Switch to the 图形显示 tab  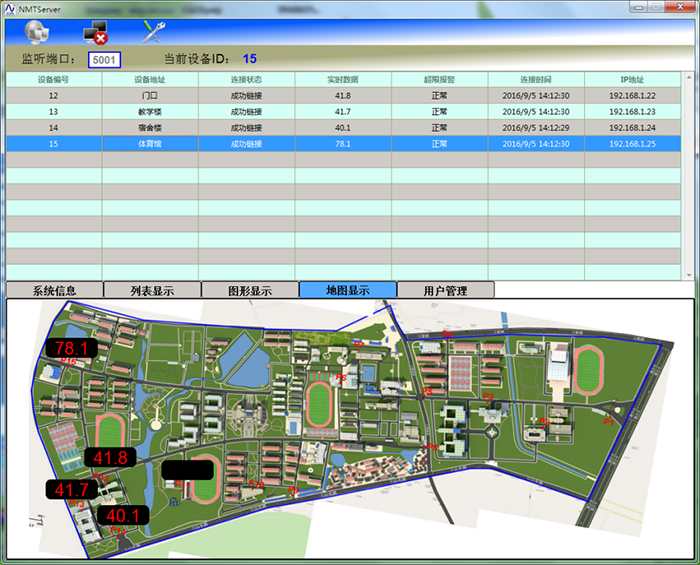pyautogui.click(x=250, y=291)
